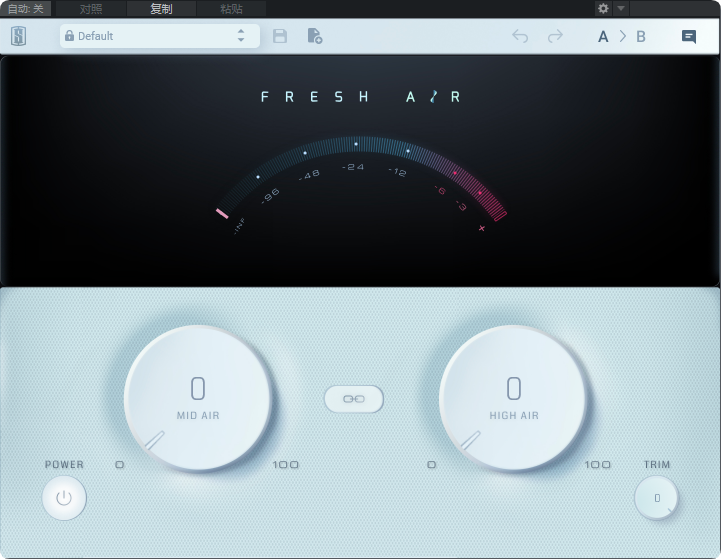The image size is (721, 559).
Task: Toggle the link button between the knobs
Action: (x=354, y=399)
